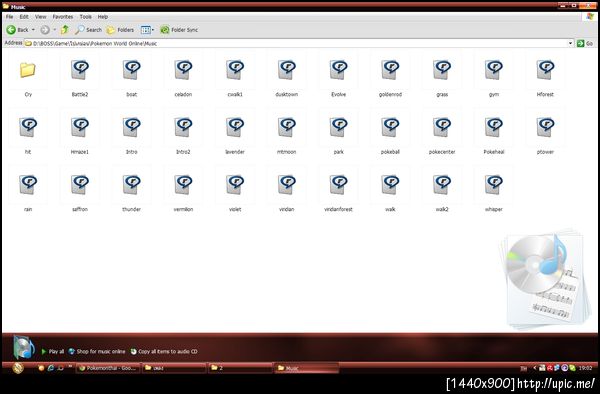Viewport: 600px width, 394px height.
Task: Open the View menu
Action: (41, 17)
